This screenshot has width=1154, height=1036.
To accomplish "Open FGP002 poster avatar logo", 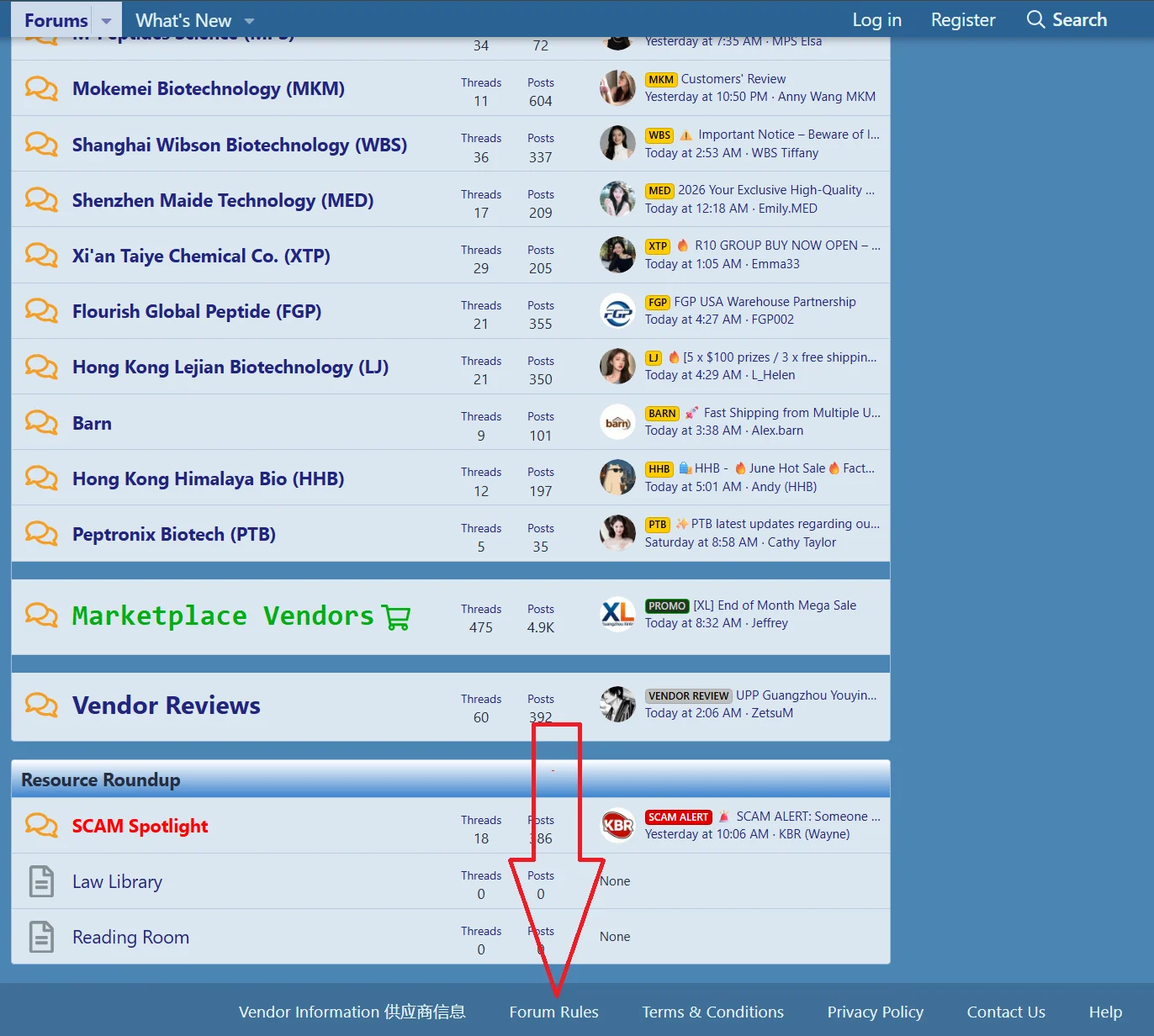I will point(617,310).
